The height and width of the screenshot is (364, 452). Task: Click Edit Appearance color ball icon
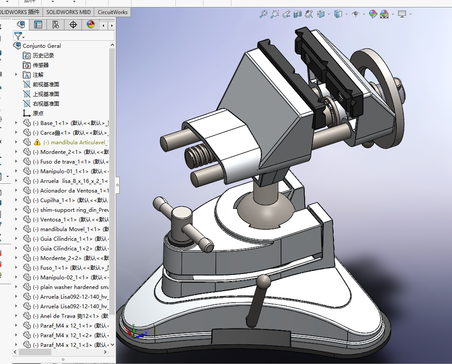[x=373, y=14]
